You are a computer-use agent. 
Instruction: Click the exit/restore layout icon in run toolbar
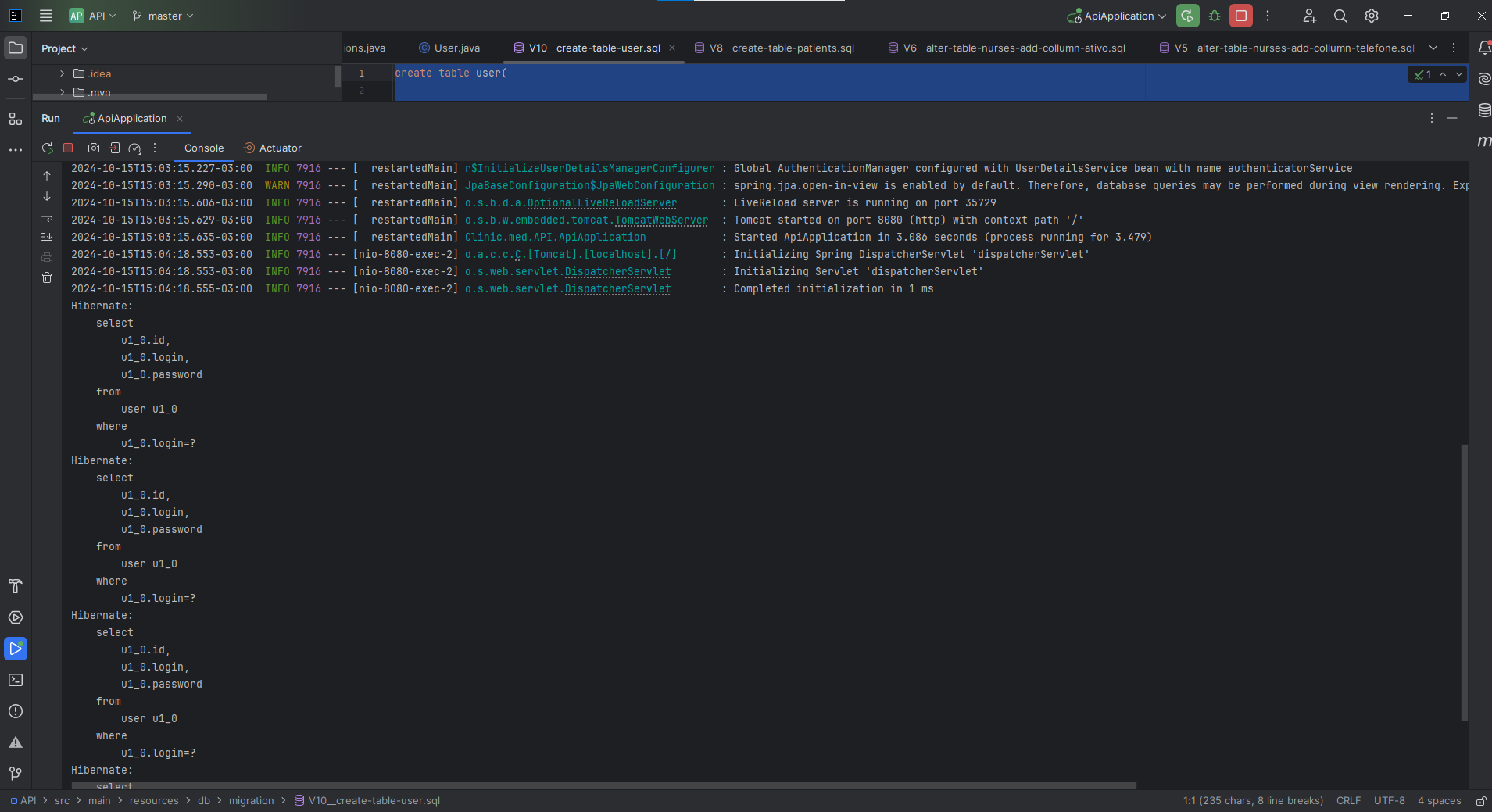(x=114, y=148)
